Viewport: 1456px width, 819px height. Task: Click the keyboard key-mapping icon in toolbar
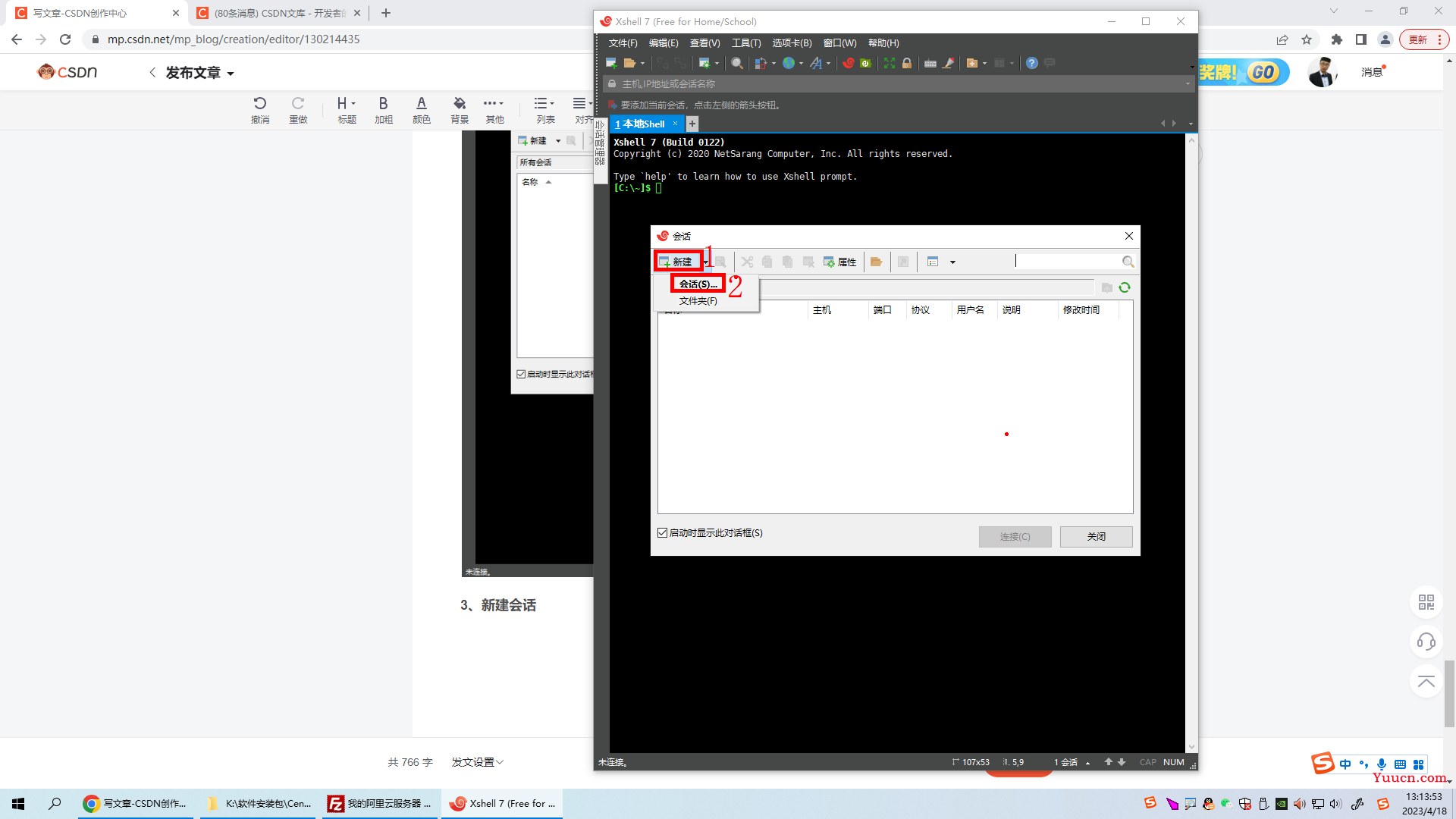click(930, 63)
